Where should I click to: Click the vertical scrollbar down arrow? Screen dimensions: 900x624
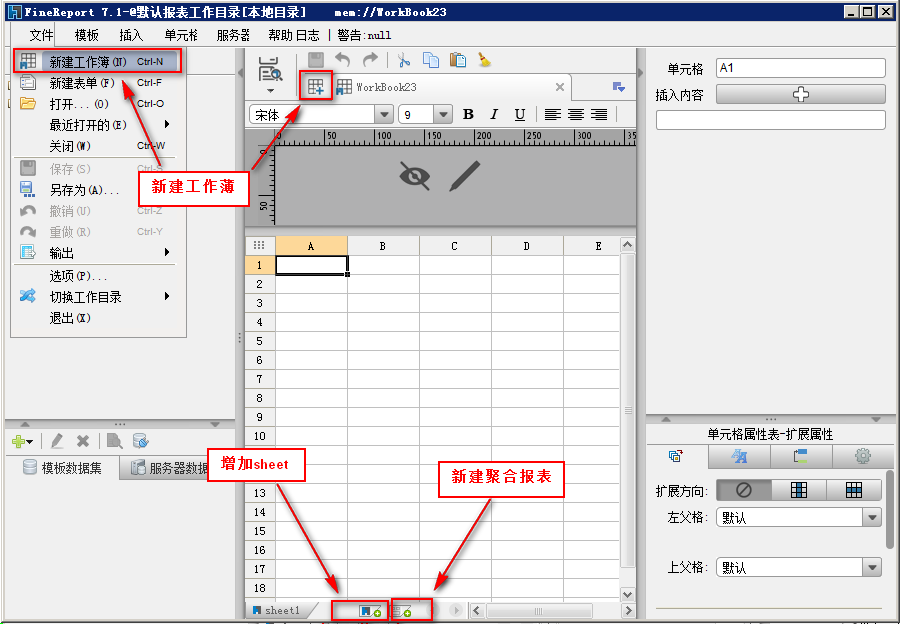627,594
